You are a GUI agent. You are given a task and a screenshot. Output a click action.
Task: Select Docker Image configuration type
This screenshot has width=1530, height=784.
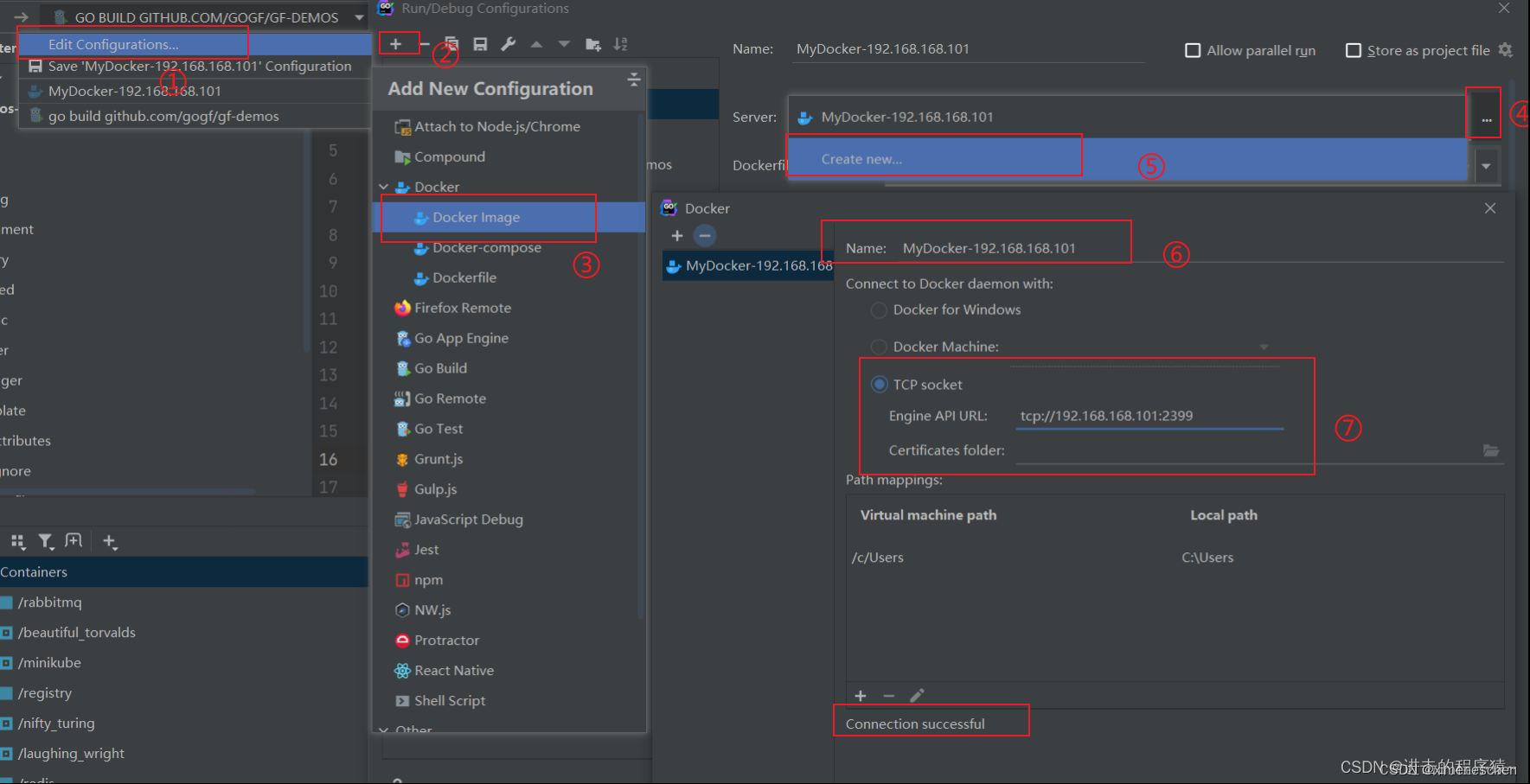(510, 217)
